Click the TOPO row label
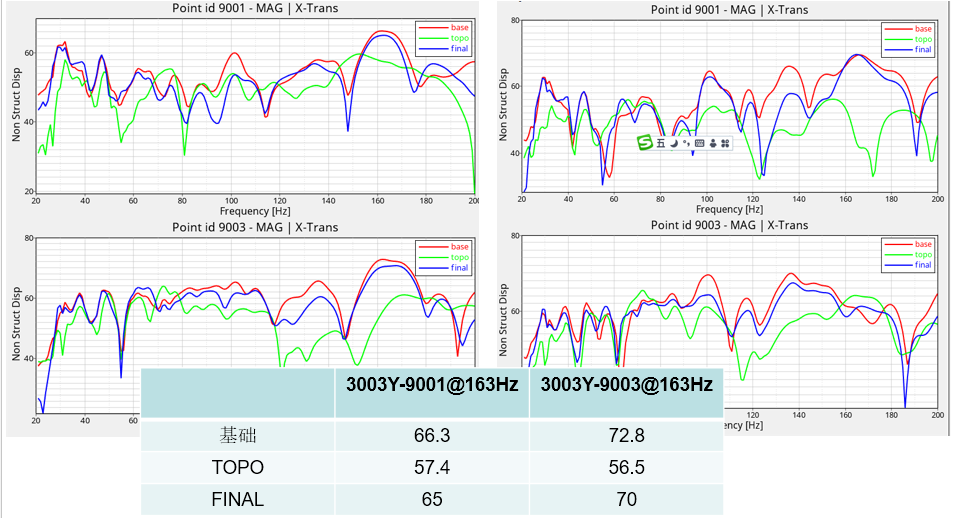 click(238, 467)
